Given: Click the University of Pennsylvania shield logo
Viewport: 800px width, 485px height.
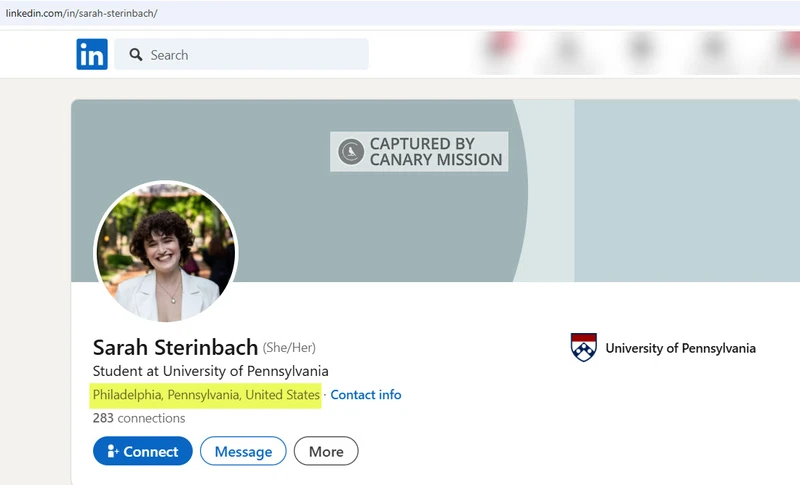Looking at the screenshot, I should [x=584, y=347].
